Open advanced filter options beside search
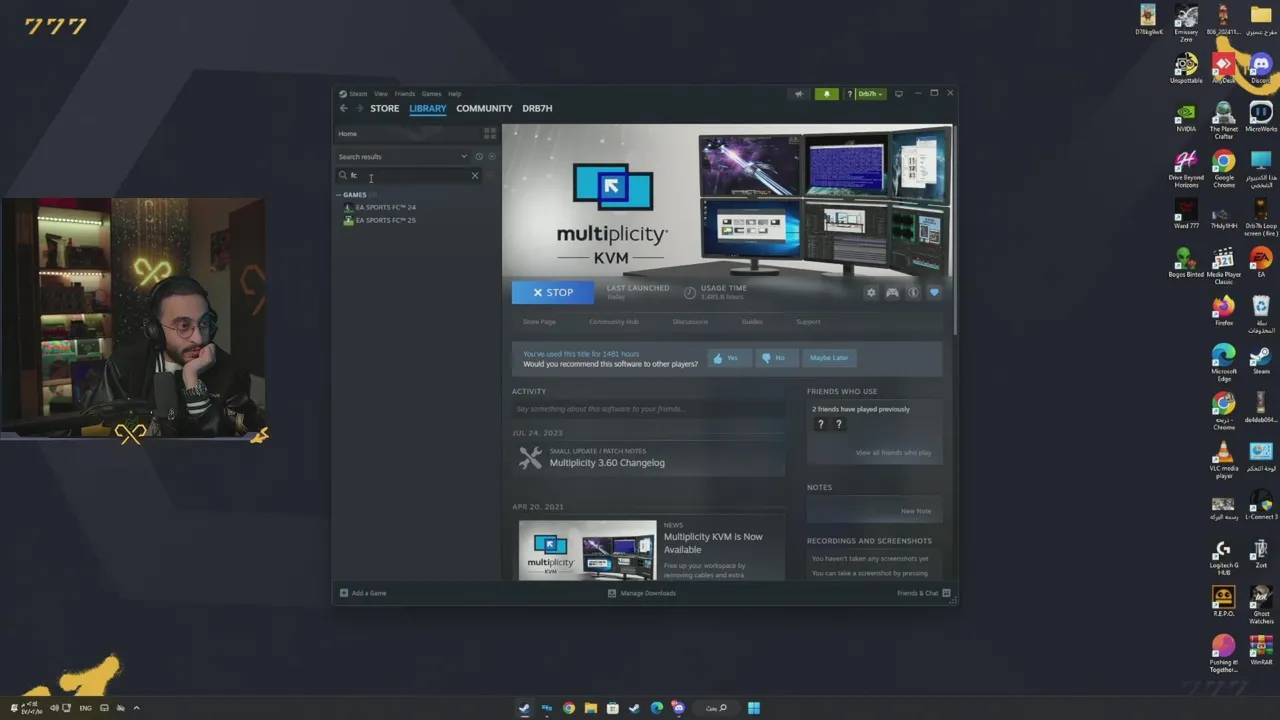Screen dimensions: 1280x720 (491, 175)
